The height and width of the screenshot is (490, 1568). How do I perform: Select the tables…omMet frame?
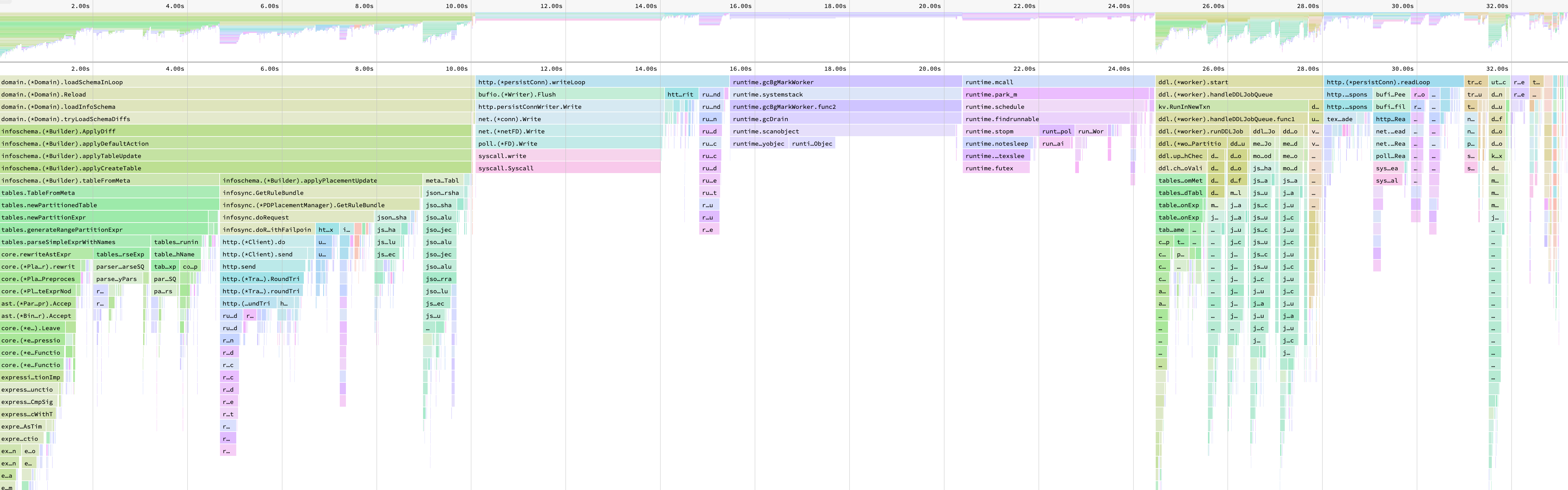1181,180
